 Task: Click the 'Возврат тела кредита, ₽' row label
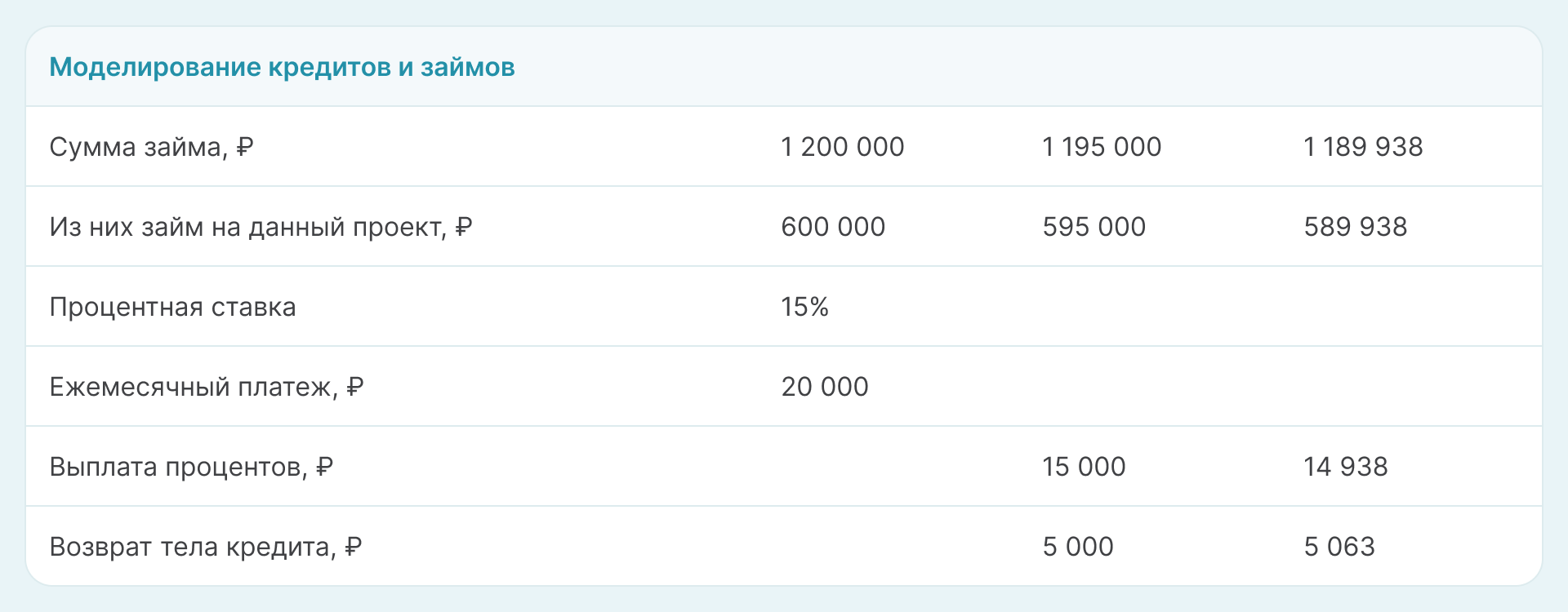pyautogui.click(x=205, y=547)
